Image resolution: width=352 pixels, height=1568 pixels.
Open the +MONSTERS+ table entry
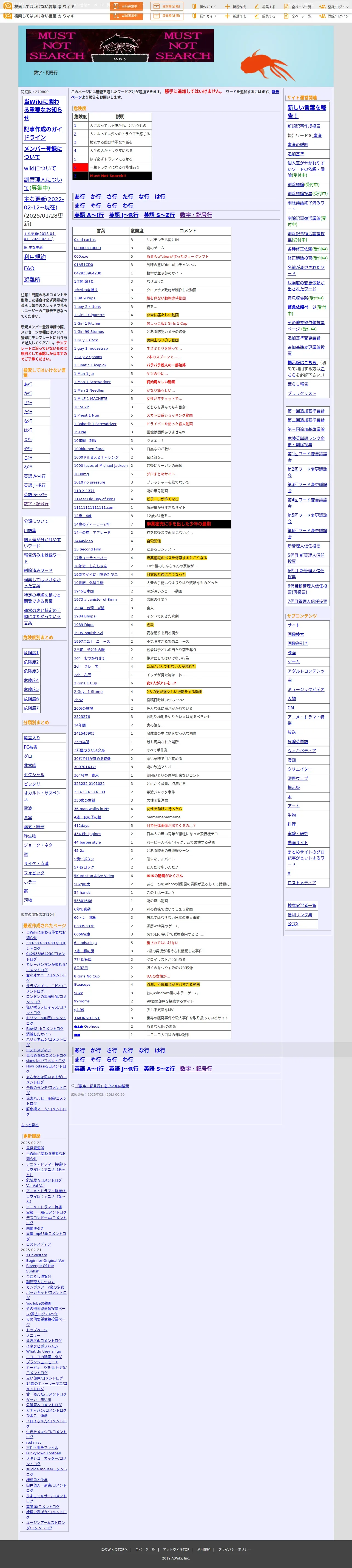tap(87, 1018)
